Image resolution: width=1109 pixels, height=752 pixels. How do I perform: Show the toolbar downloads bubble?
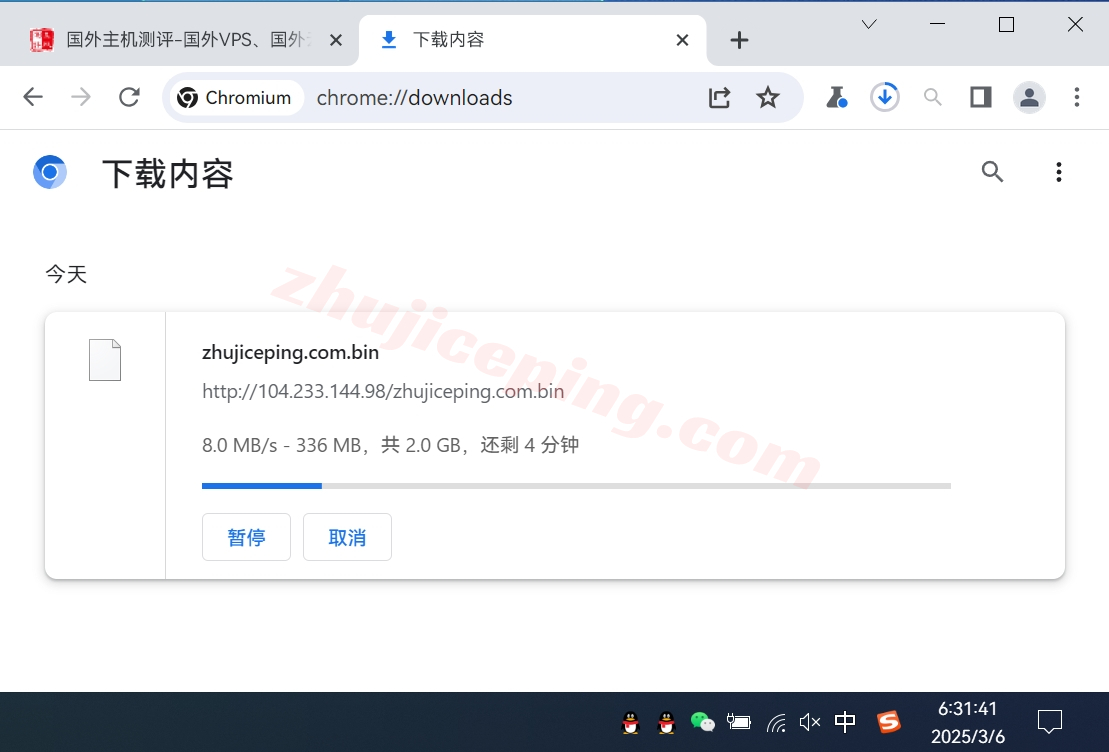pos(885,98)
